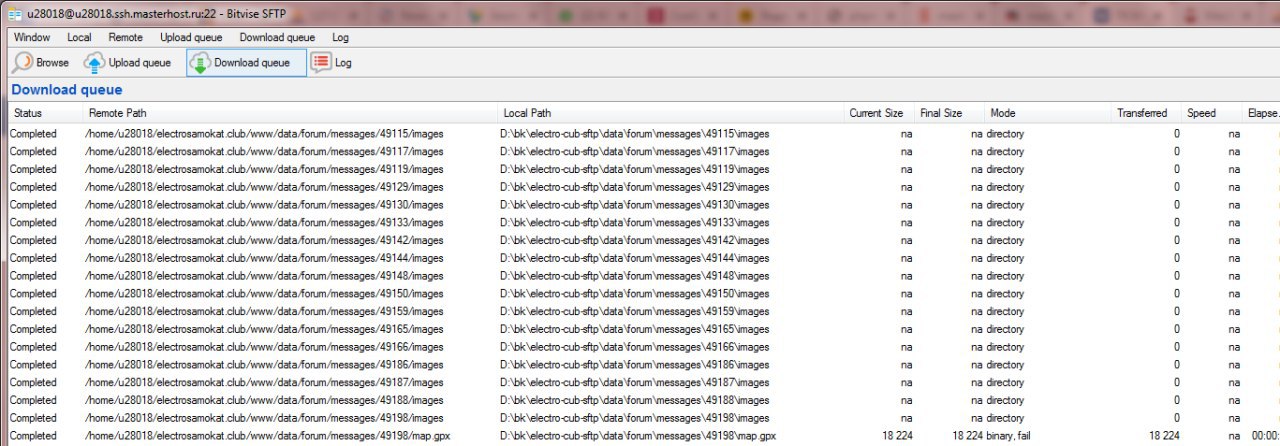Select remote path row messages/49133/images
This screenshot has width=1280, height=446.
[265, 222]
